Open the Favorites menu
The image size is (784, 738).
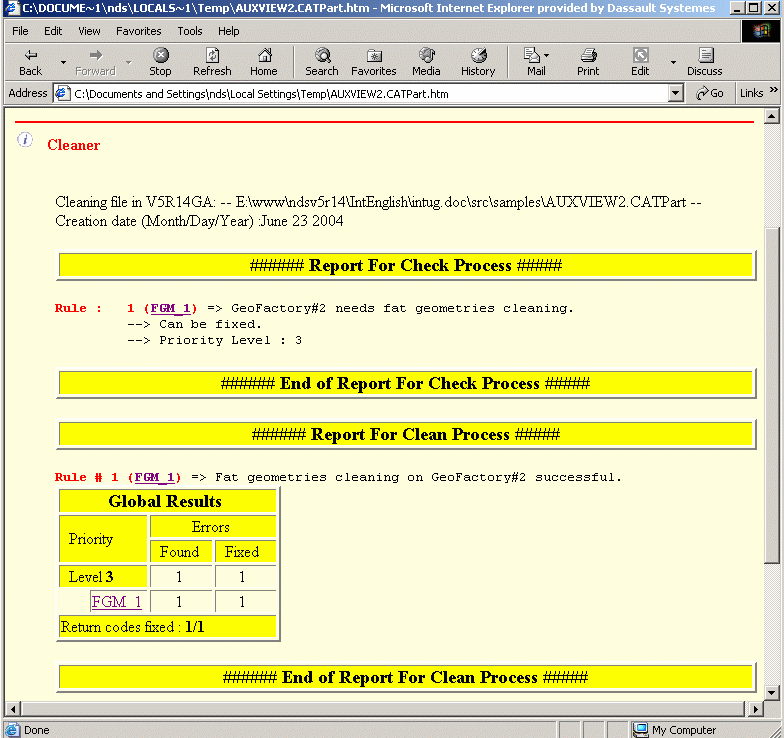point(138,31)
